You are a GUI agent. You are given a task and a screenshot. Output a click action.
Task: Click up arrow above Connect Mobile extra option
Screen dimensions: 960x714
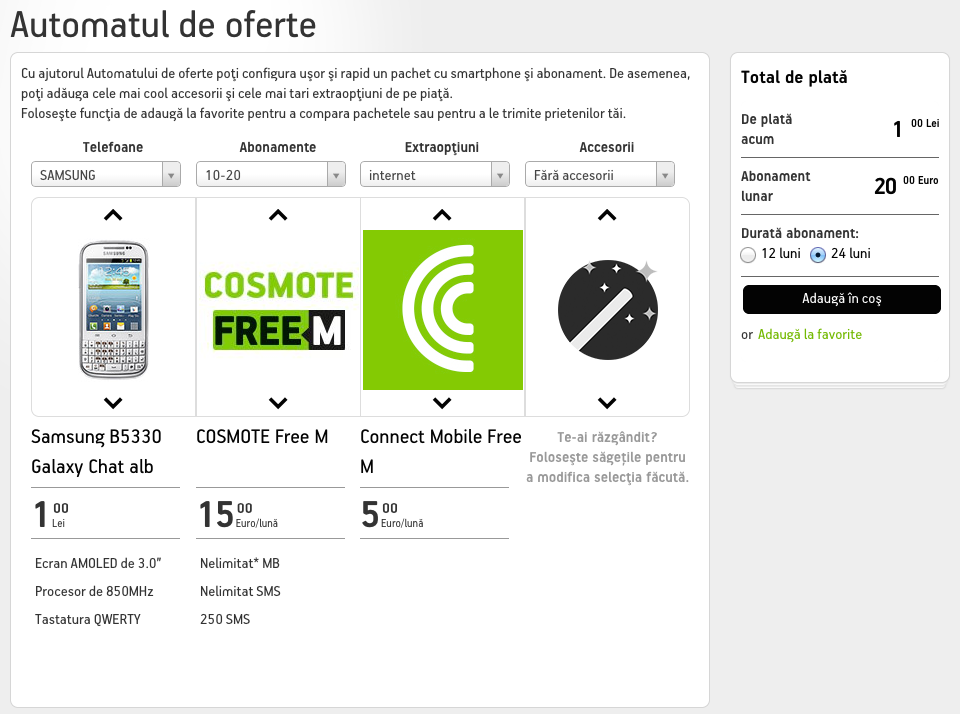[442, 215]
